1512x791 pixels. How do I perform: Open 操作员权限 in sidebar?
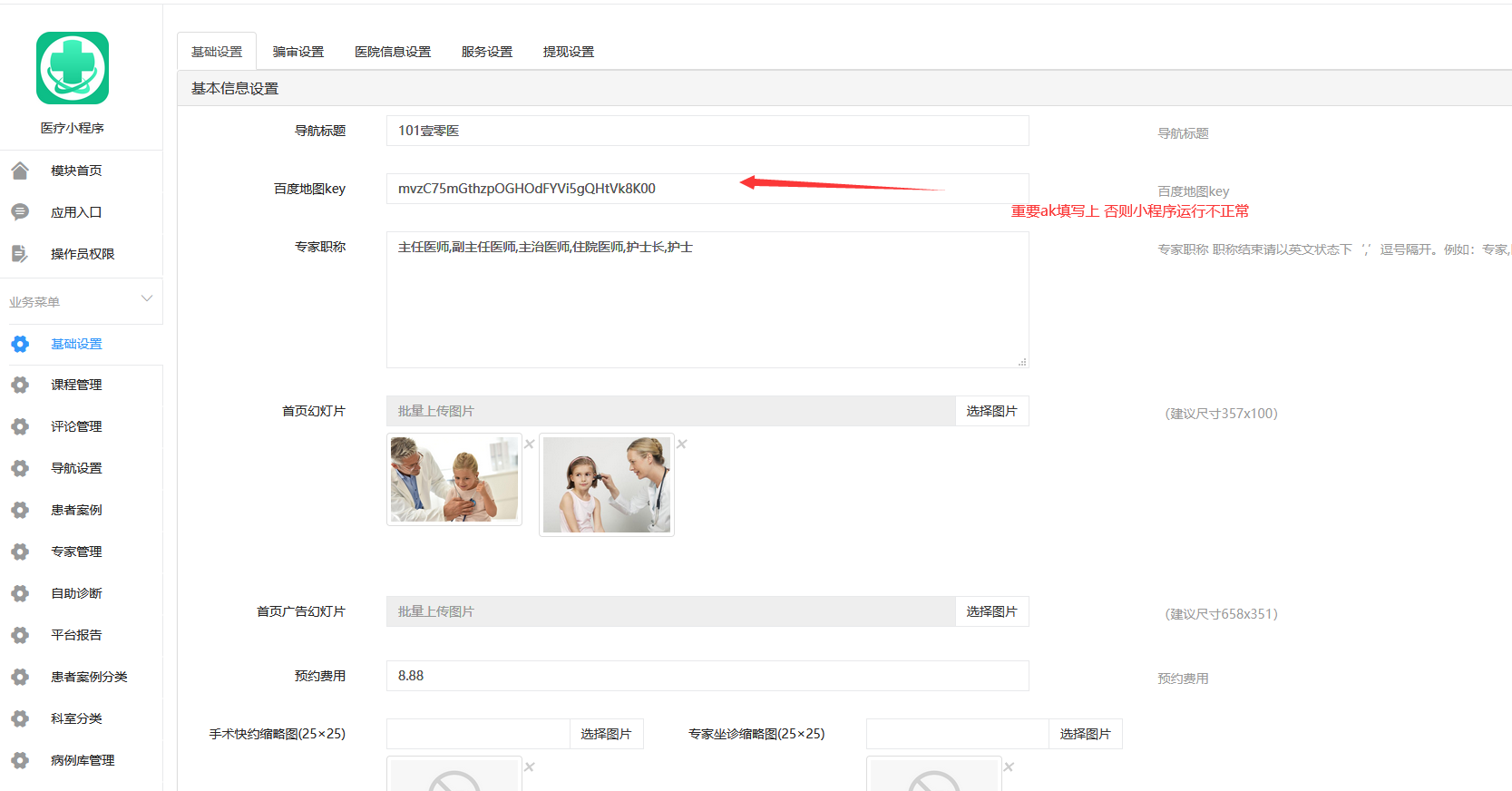[x=83, y=254]
